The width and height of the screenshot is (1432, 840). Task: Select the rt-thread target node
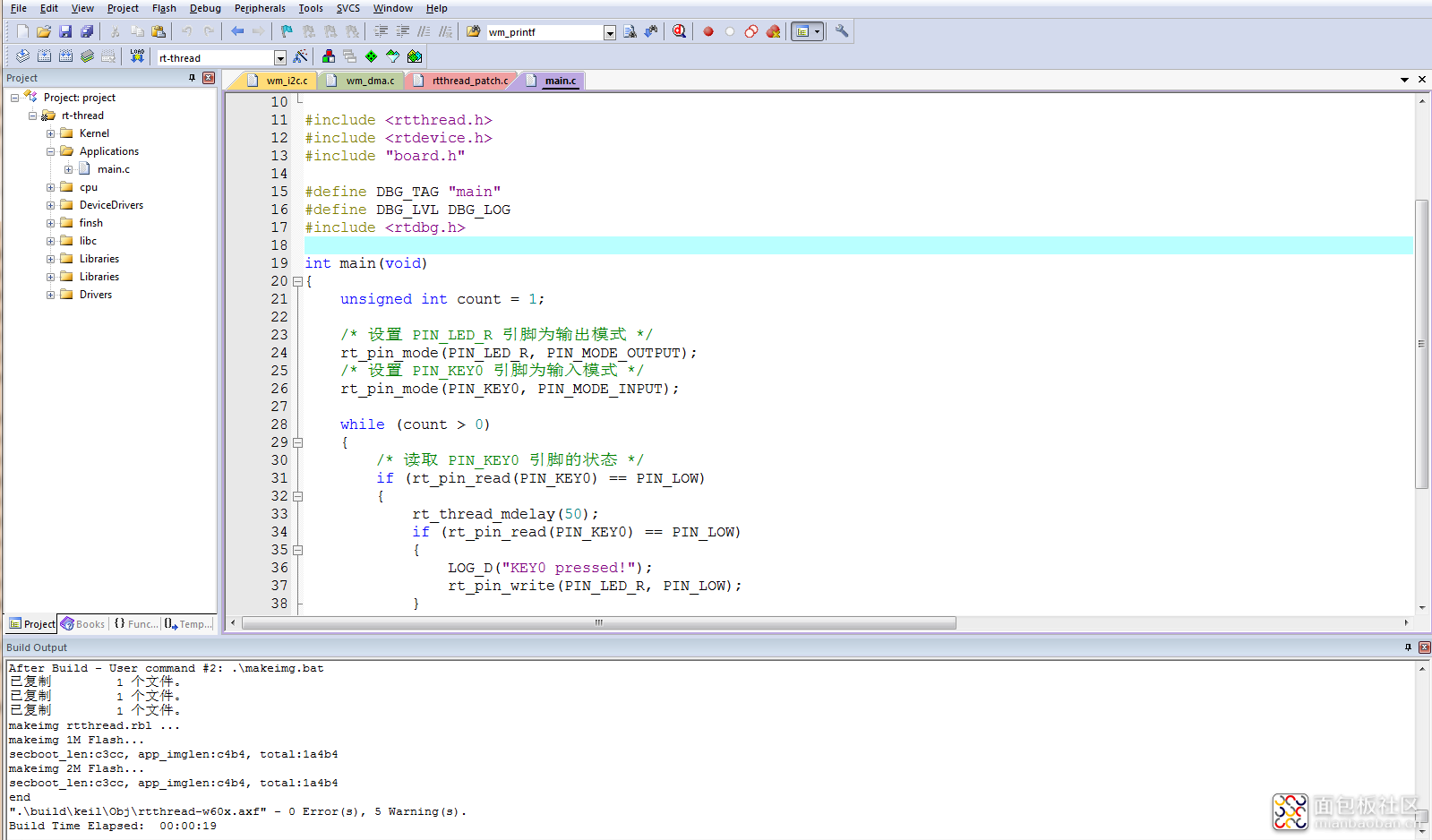tap(82, 116)
